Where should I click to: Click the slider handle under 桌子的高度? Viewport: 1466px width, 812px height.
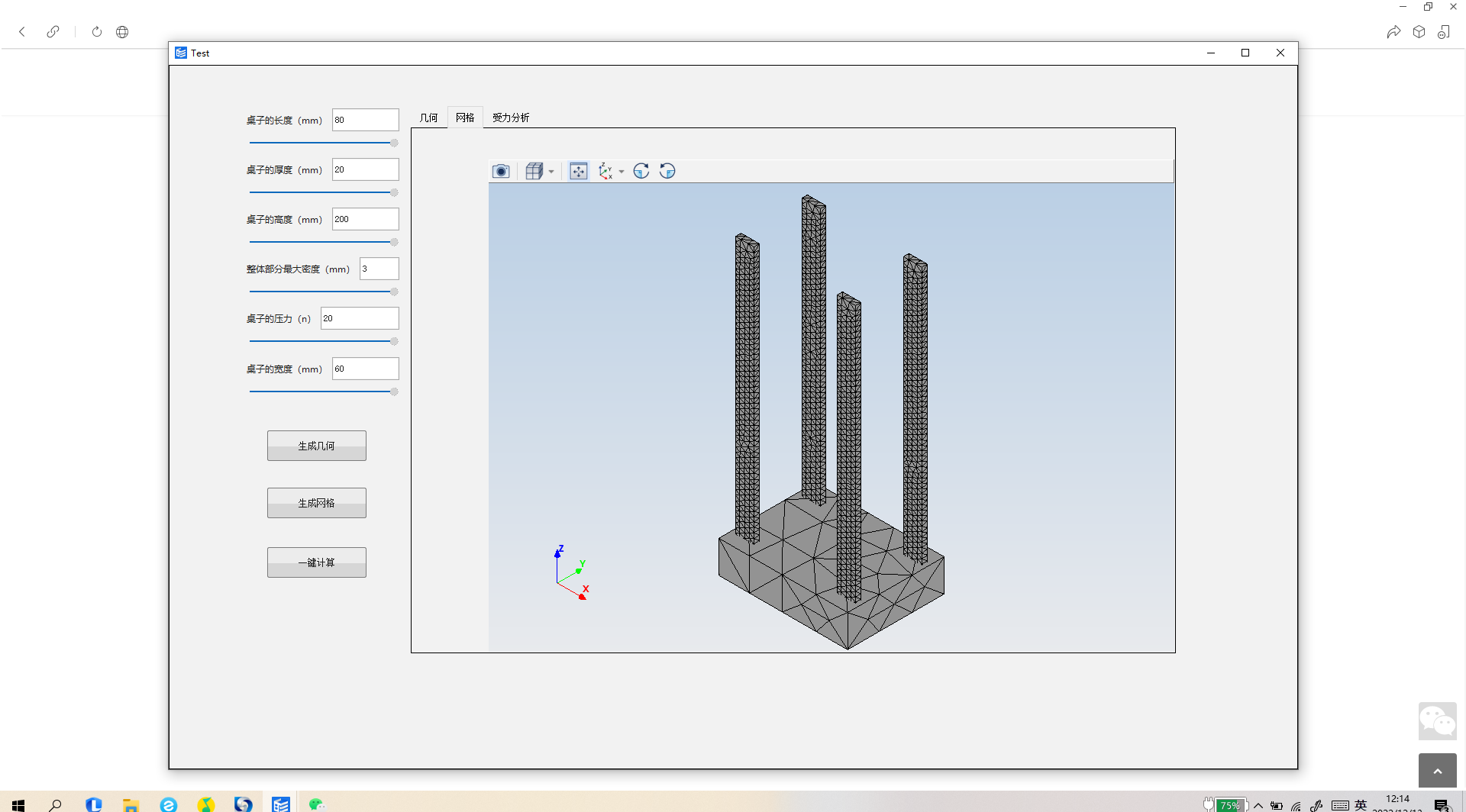pos(394,242)
